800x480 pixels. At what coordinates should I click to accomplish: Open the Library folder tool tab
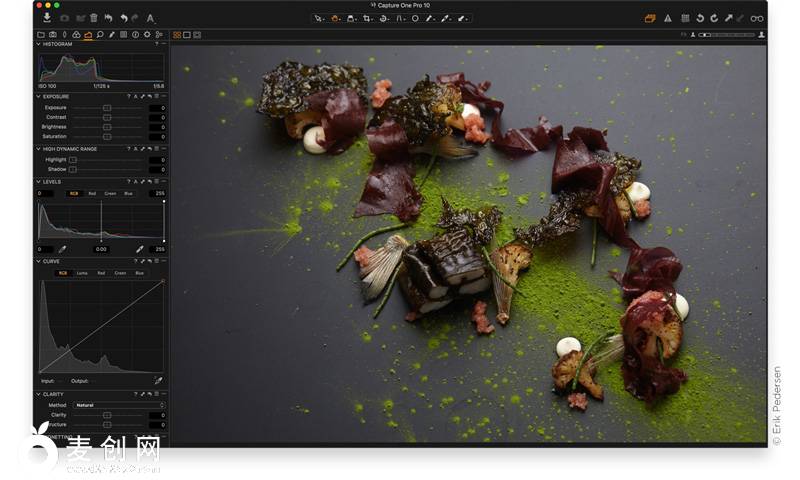[41, 35]
